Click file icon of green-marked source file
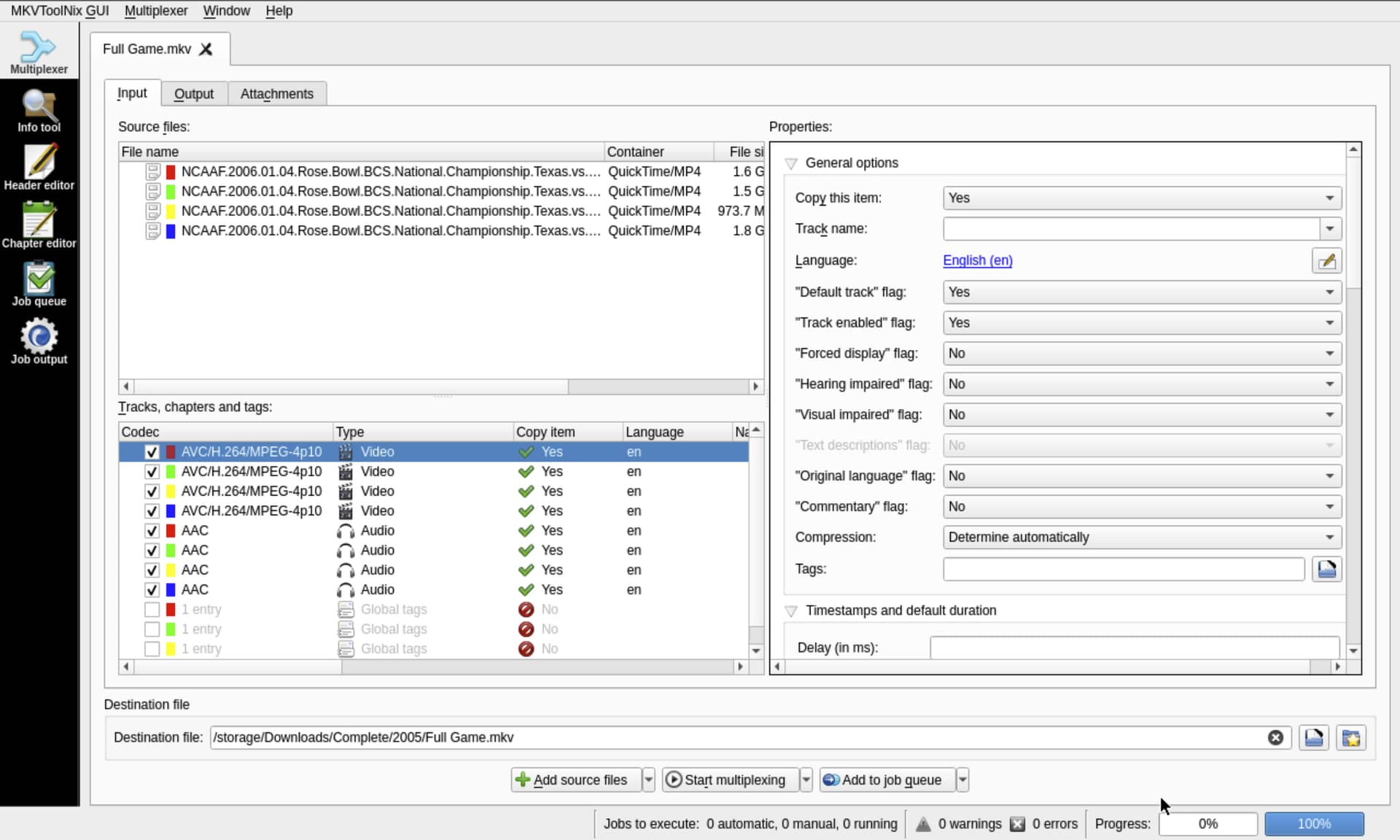The height and width of the screenshot is (840, 1400). tap(152, 192)
